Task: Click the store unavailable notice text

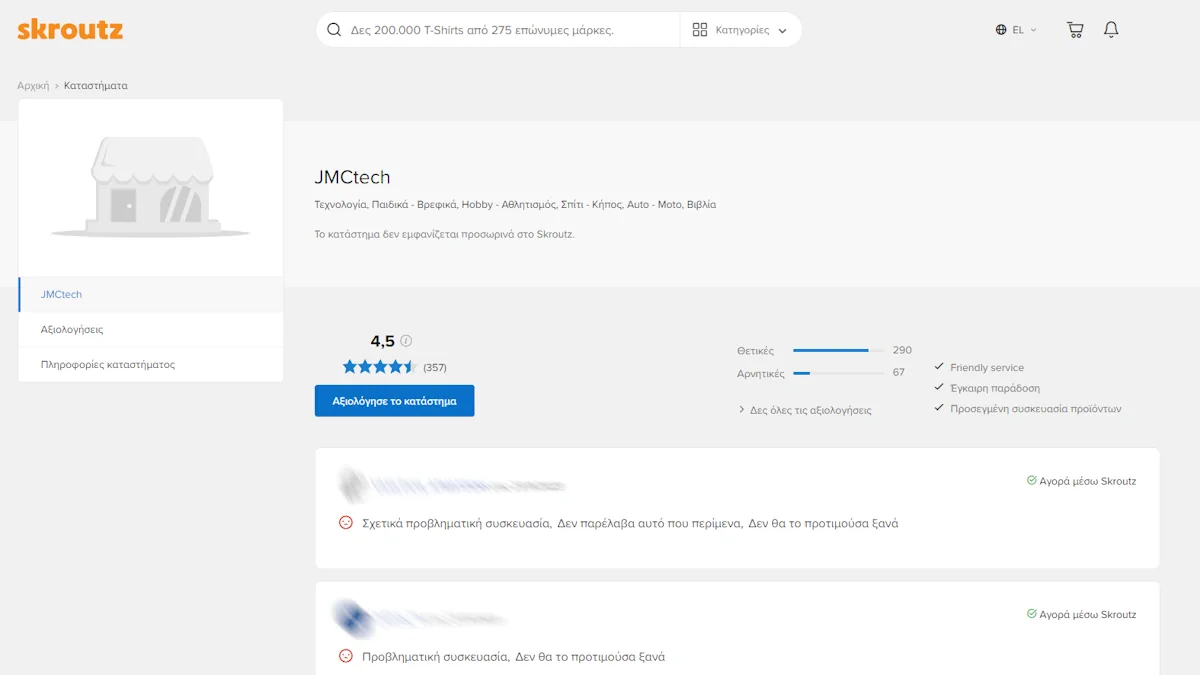Action: [x=445, y=234]
